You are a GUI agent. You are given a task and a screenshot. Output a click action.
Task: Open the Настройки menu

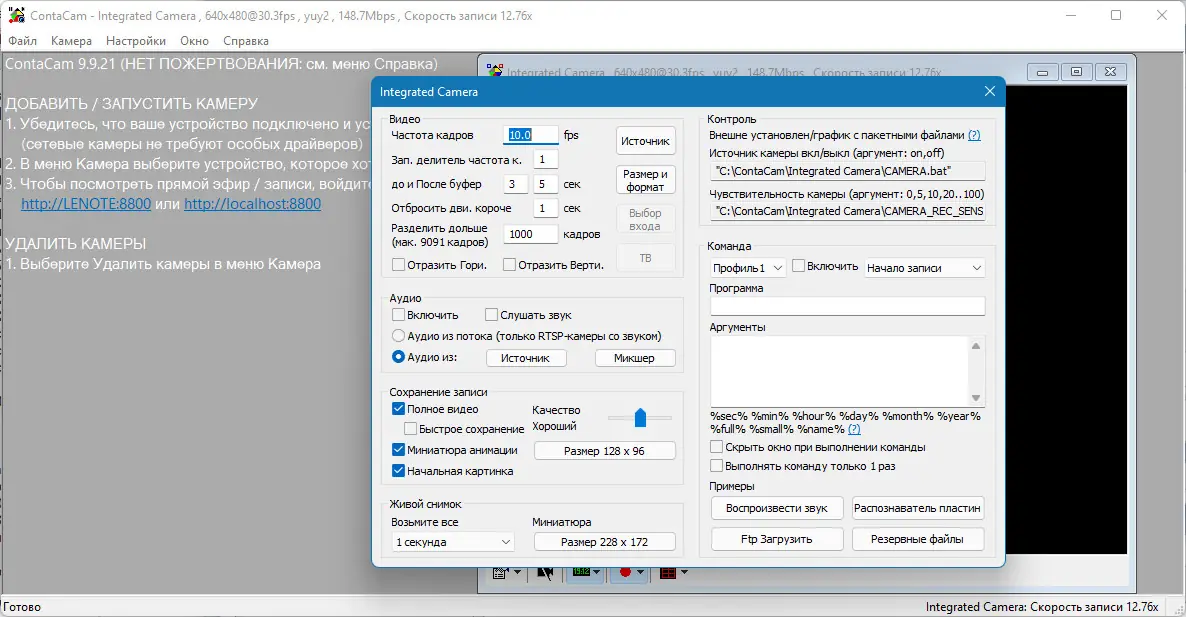pos(135,41)
